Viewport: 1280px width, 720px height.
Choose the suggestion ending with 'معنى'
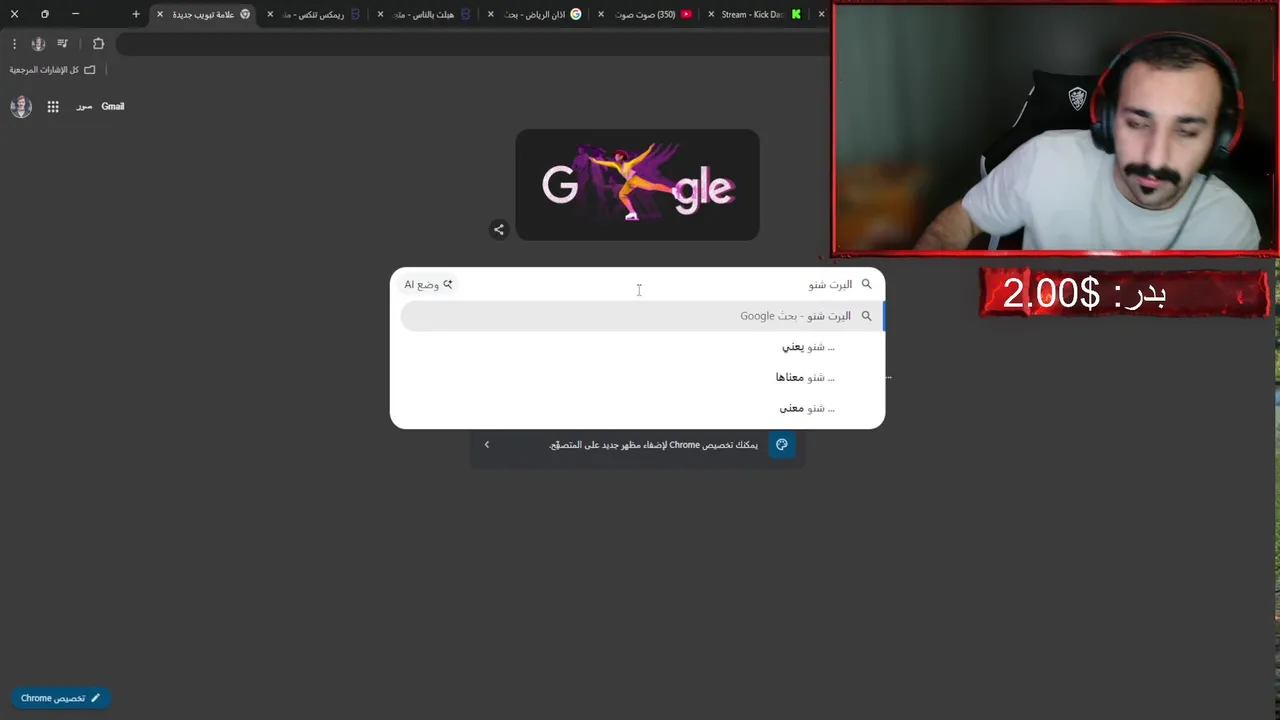point(638,408)
